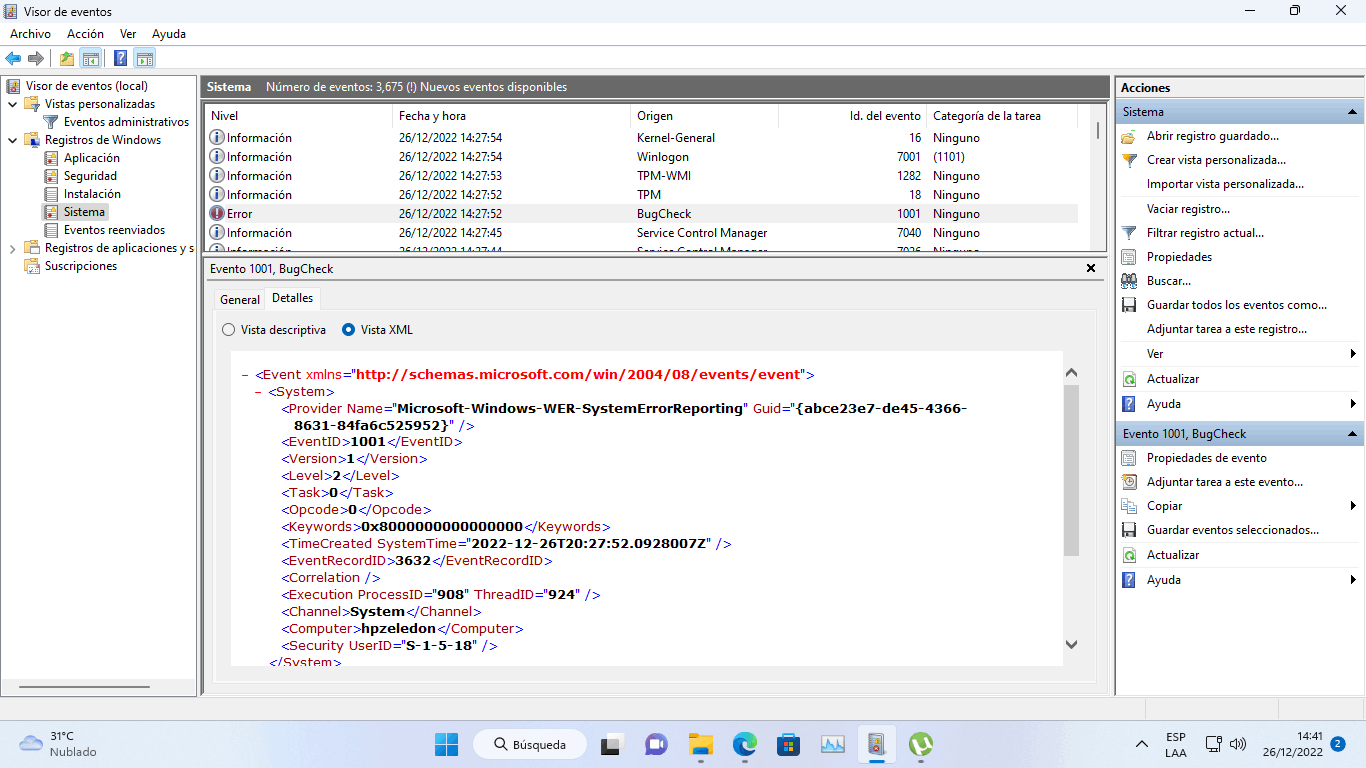
Task: Select Seguridad log in the tree
Action: [x=90, y=176]
